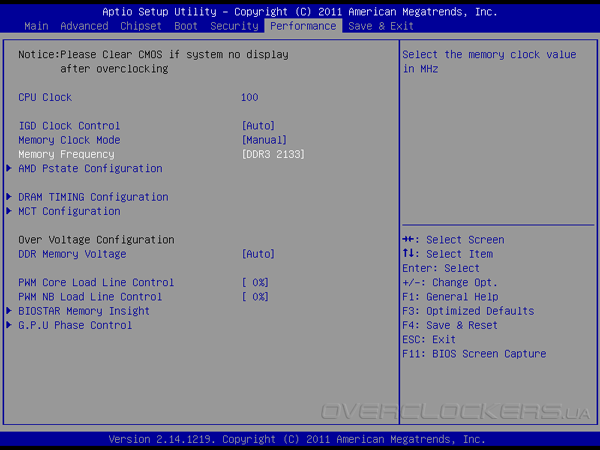The height and width of the screenshot is (450, 600).
Task: Click the up-down arrows Select Item icon
Action: point(408,254)
